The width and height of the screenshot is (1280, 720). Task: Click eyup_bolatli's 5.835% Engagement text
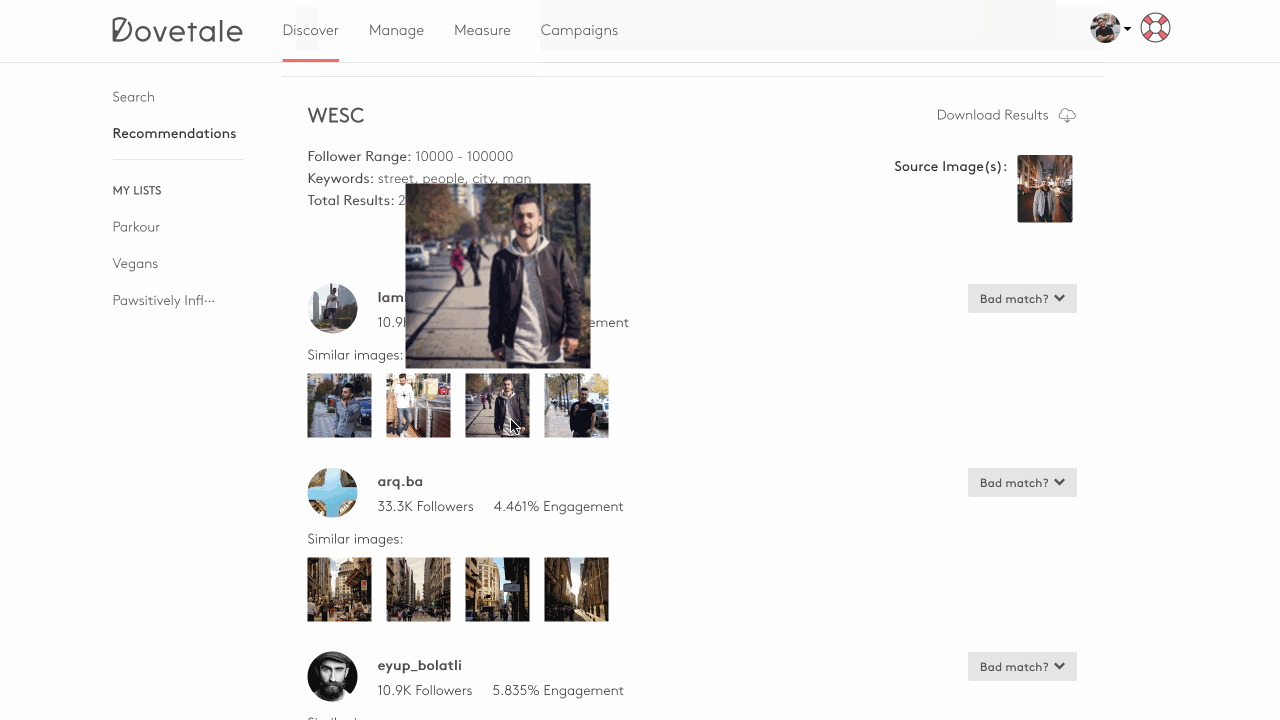558,690
